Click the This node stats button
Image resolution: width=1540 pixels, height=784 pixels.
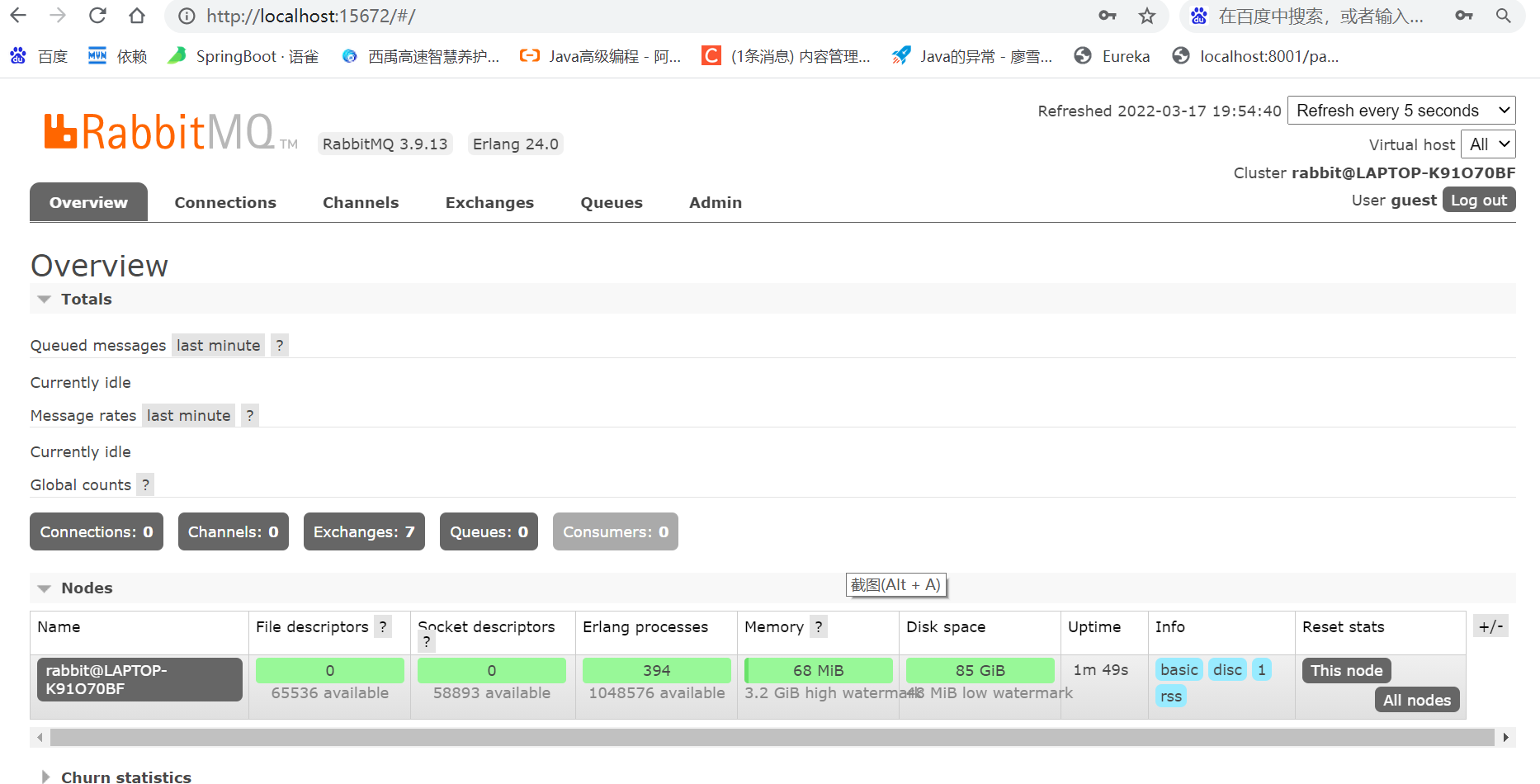[1346, 670]
